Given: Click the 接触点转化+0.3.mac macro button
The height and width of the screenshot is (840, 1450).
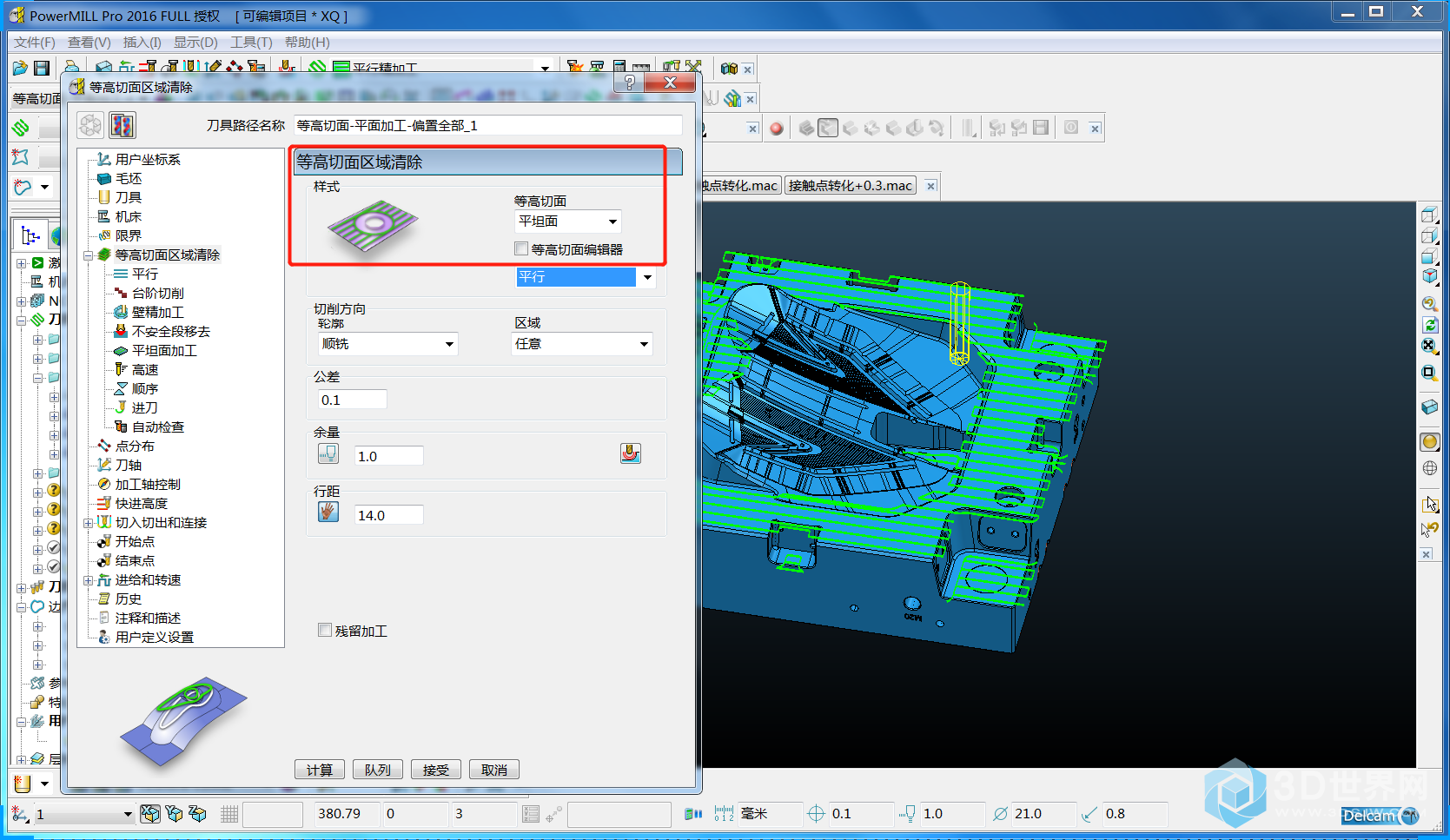Looking at the screenshot, I should (x=851, y=185).
